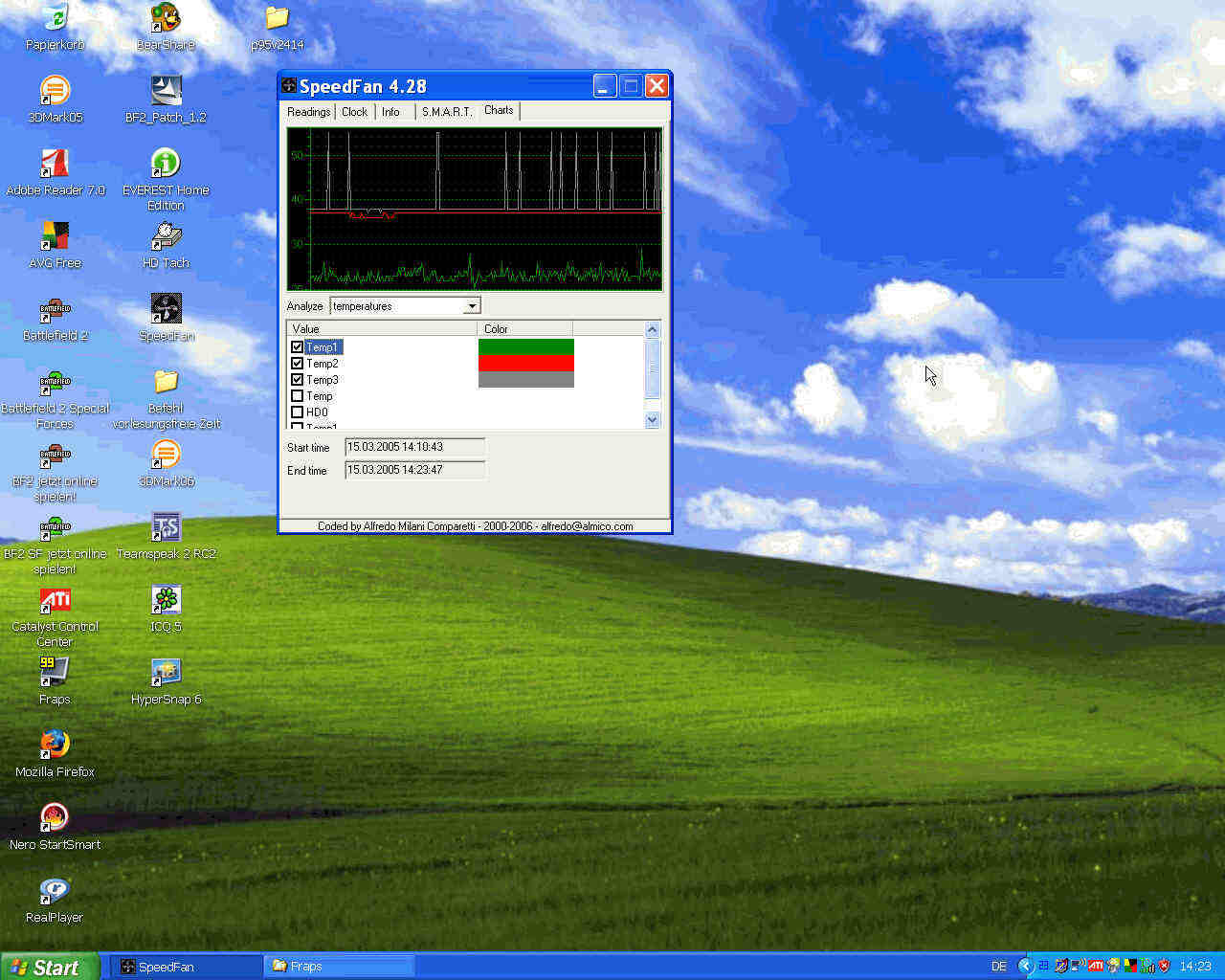Click the SpeedFan title bar icon
This screenshot has width=1225, height=980.
[x=289, y=86]
